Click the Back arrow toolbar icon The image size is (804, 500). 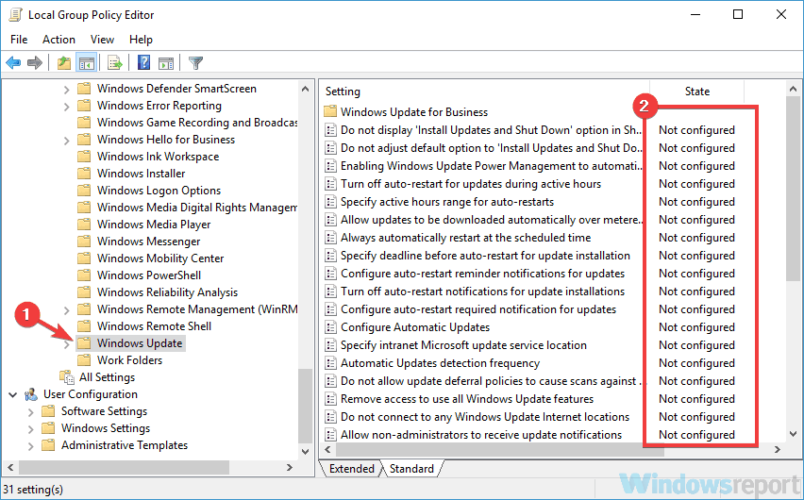tap(13, 63)
